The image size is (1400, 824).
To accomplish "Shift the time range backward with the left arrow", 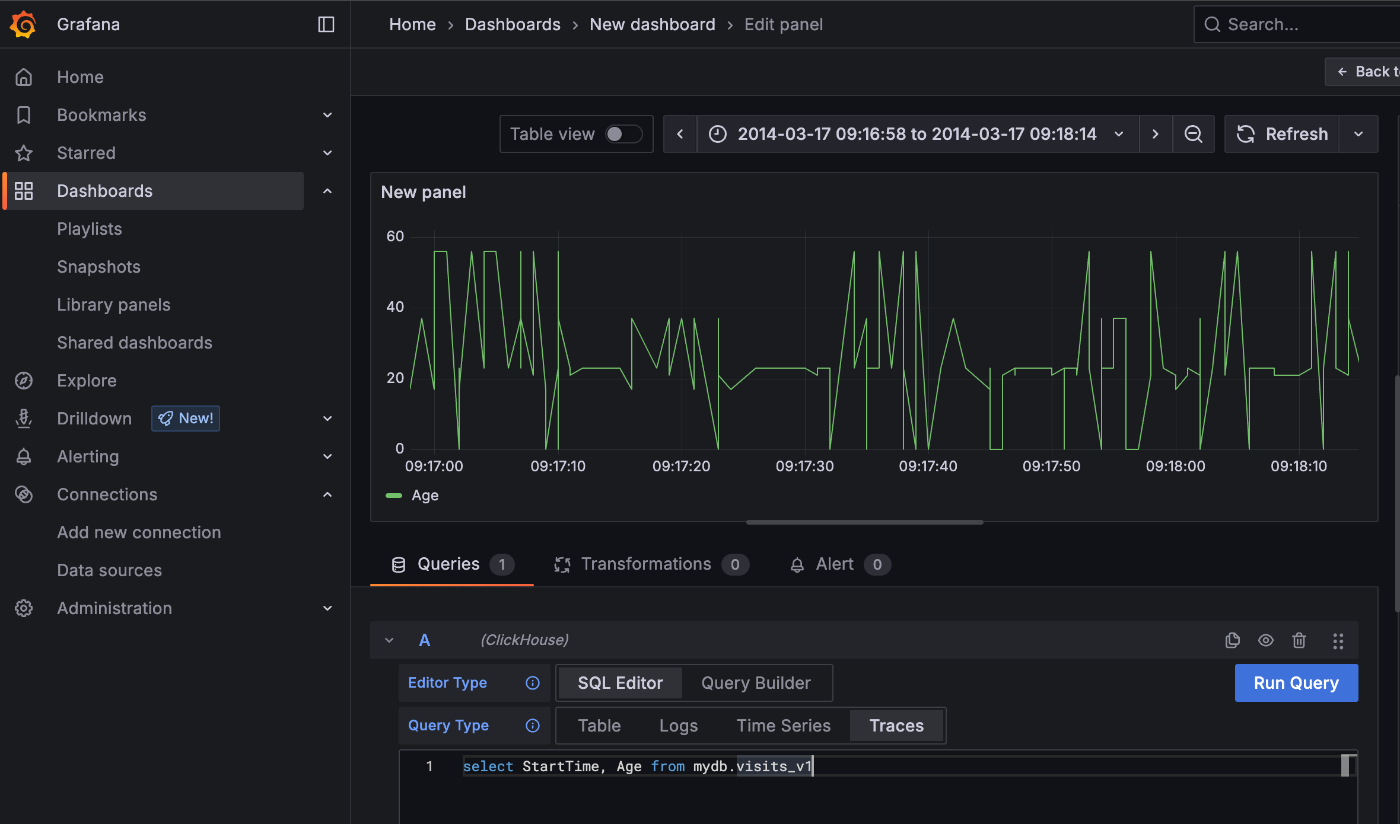I will (x=680, y=134).
